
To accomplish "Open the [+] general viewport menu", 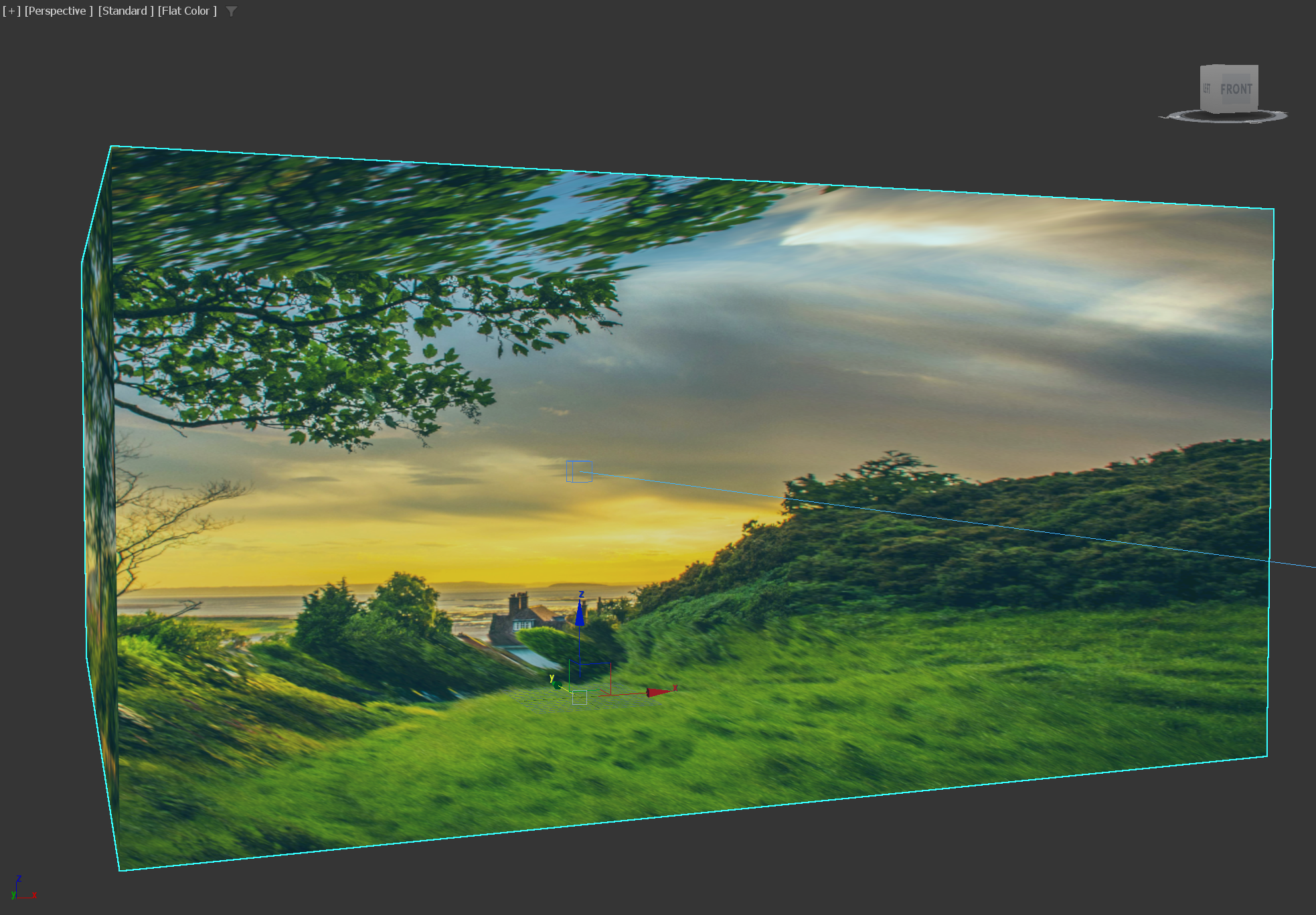I will (11, 11).
